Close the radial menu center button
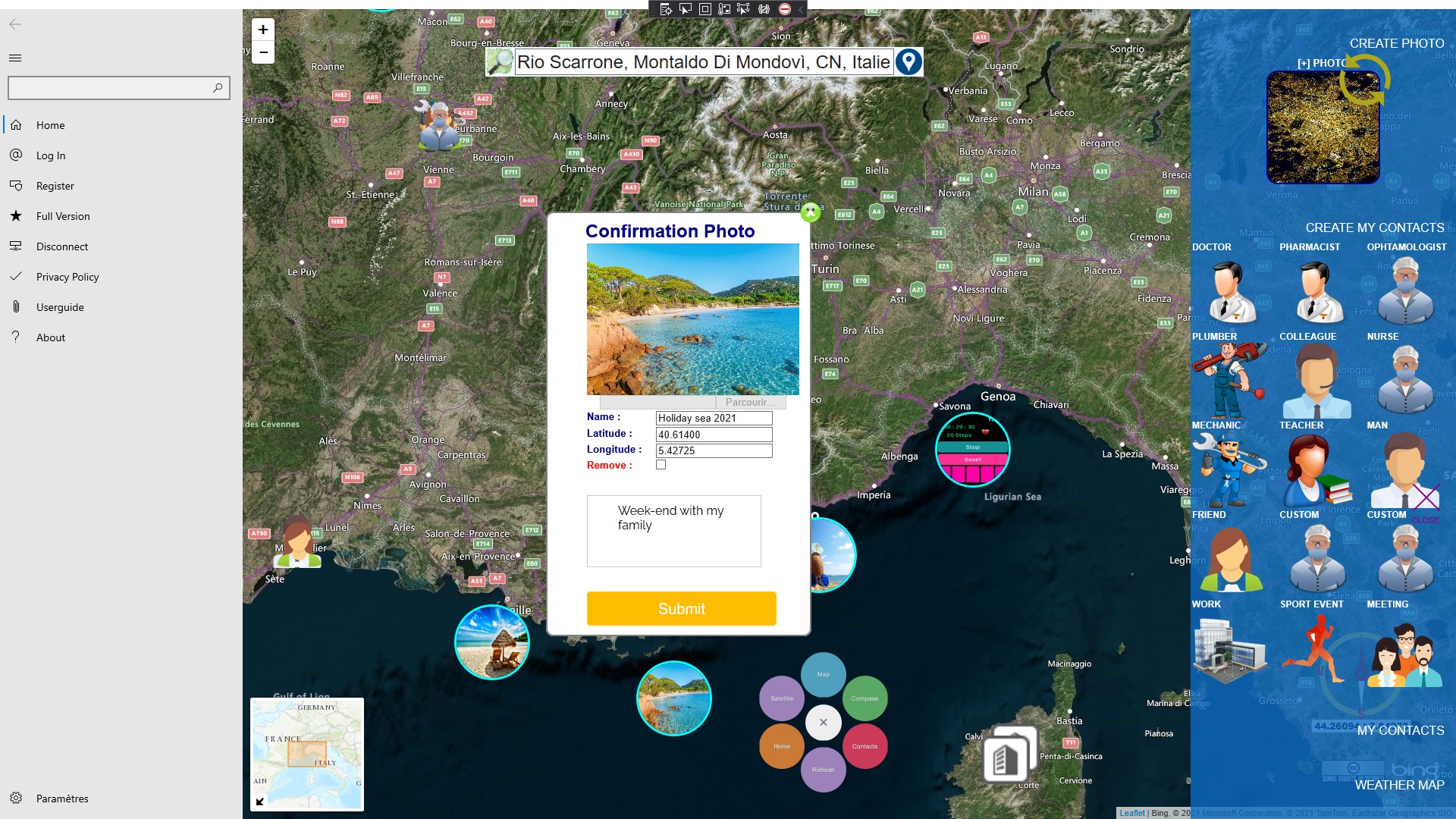The height and width of the screenshot is (819, 1456). [823, 722]
